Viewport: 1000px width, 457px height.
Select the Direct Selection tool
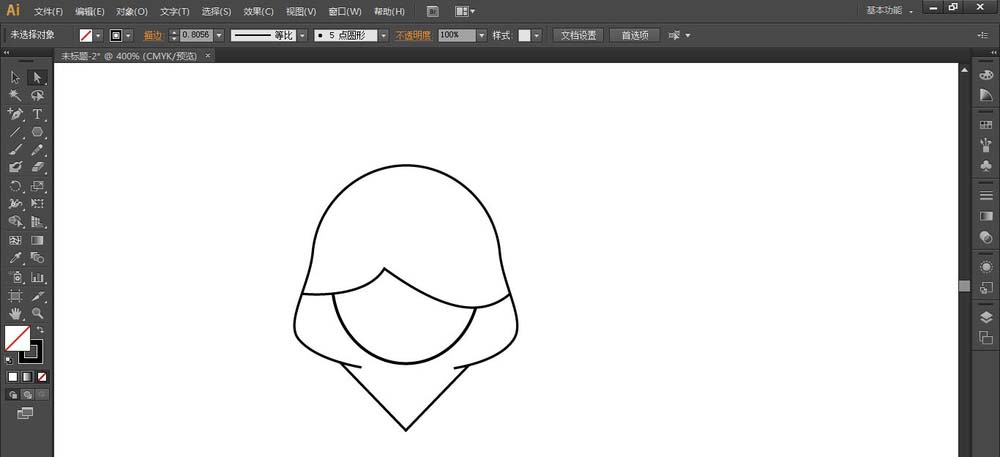tap(37, 77)
